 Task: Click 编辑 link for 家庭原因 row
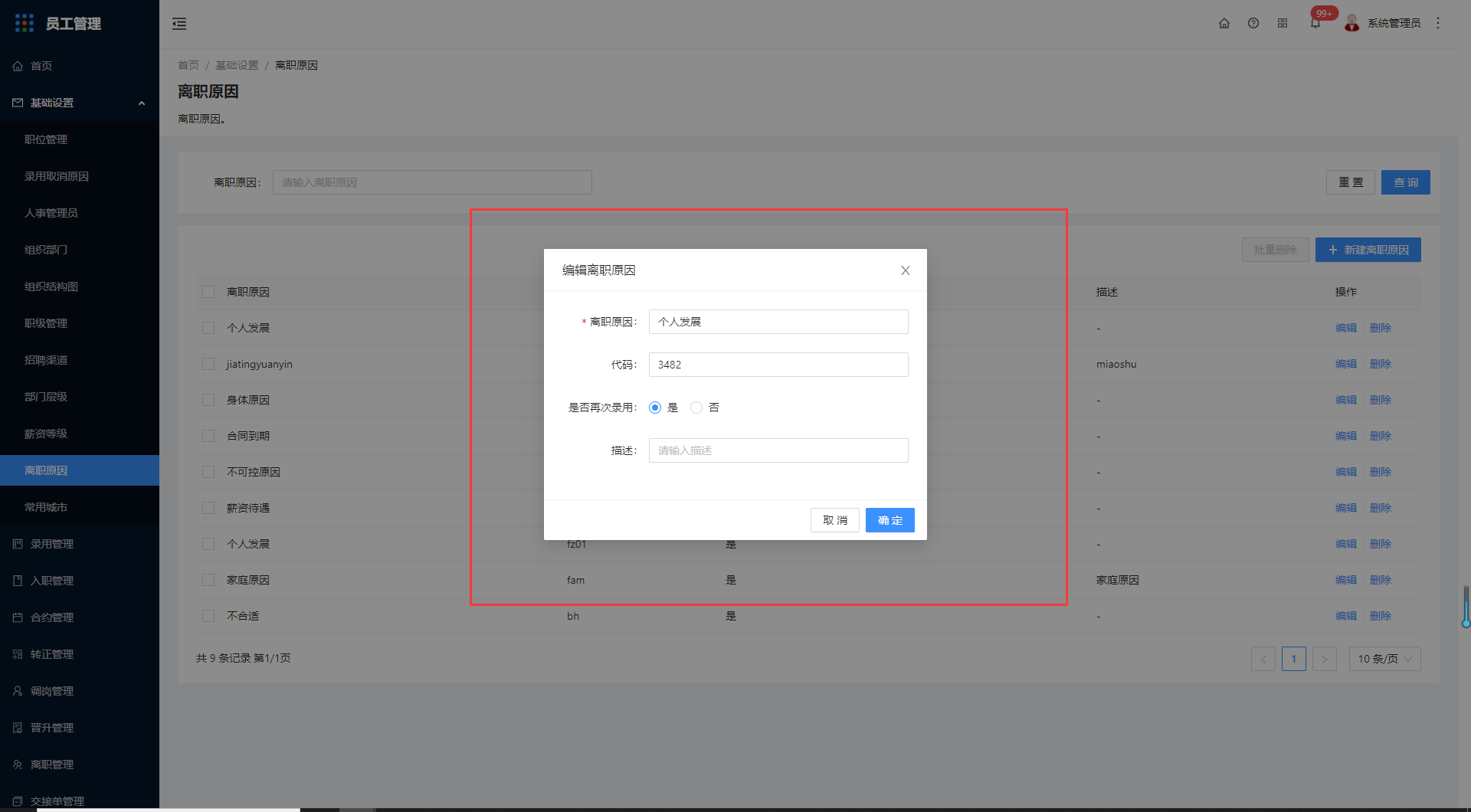pyautogui.click(x=1346, y=580)
